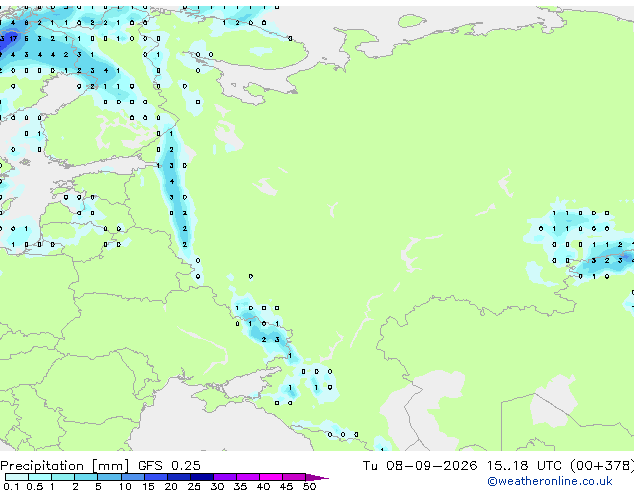Select the 5–10 mm legend swatch
The image size is (634, 490).
pyautogui.click(x=109, y=477)
